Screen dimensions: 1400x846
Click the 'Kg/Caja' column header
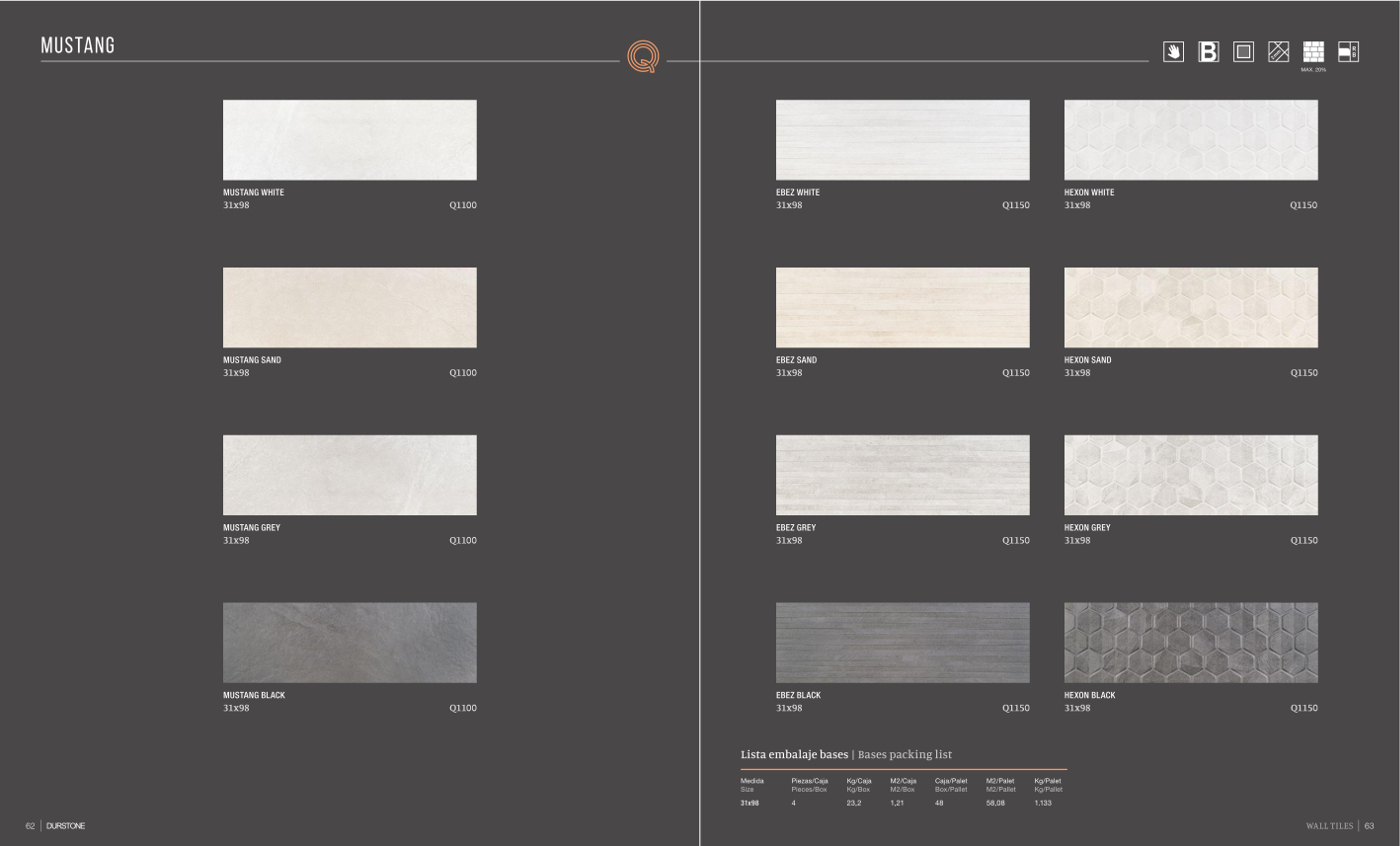coord(859,781)
